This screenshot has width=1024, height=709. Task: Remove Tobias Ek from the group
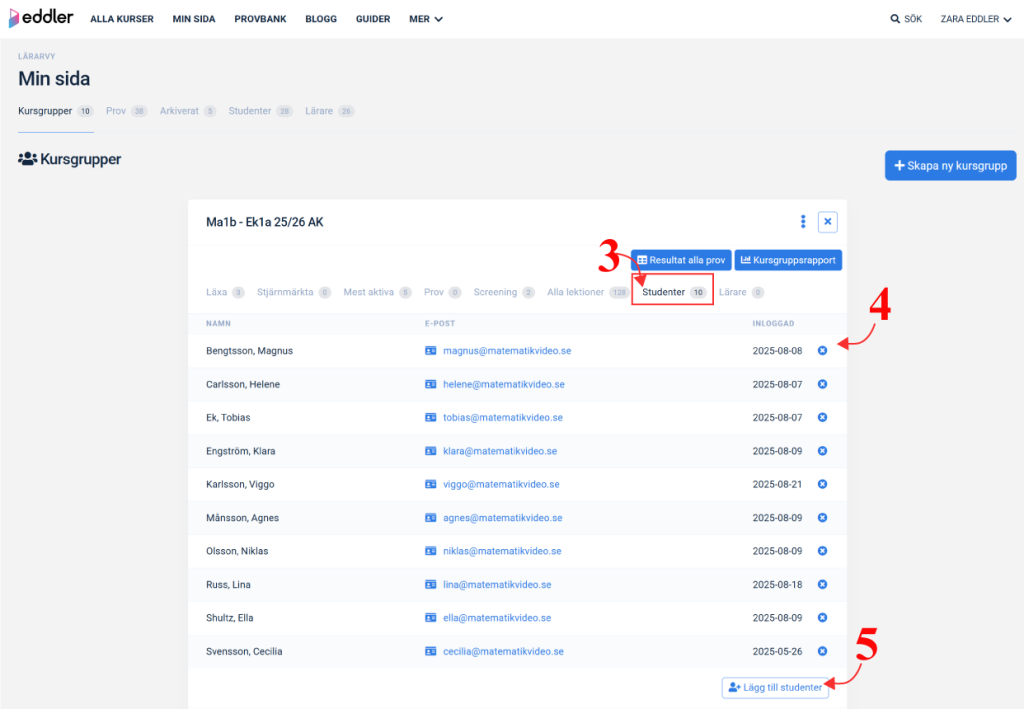point(822,417)
